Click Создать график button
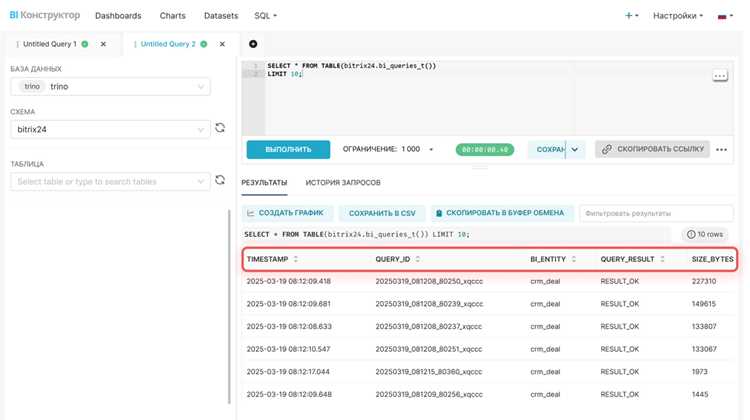This screenshot has height=420, width=750. pos(286,213)
